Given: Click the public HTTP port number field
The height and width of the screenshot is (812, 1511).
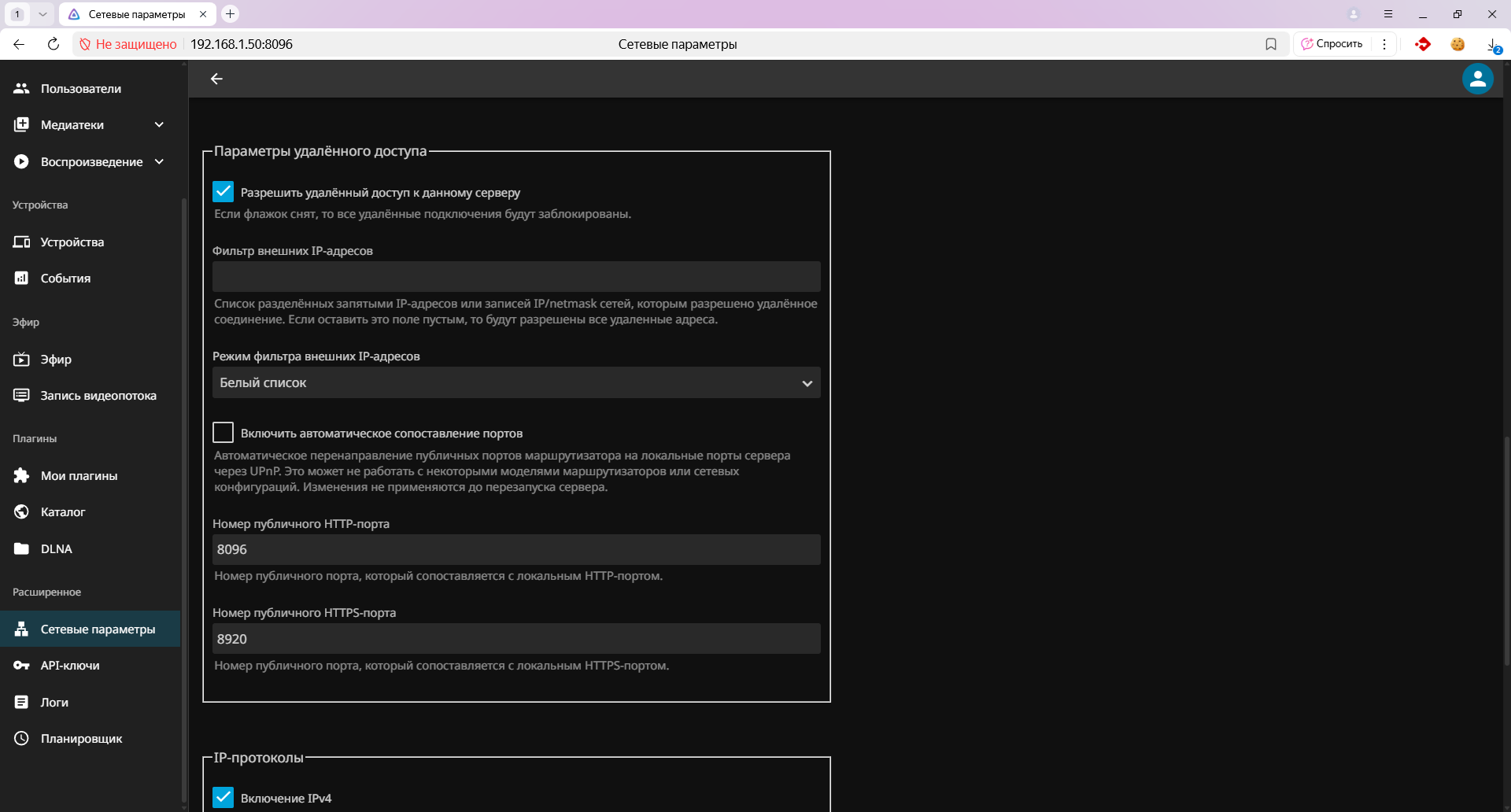Looking at the screenshot, I should (x=516, y=550).
